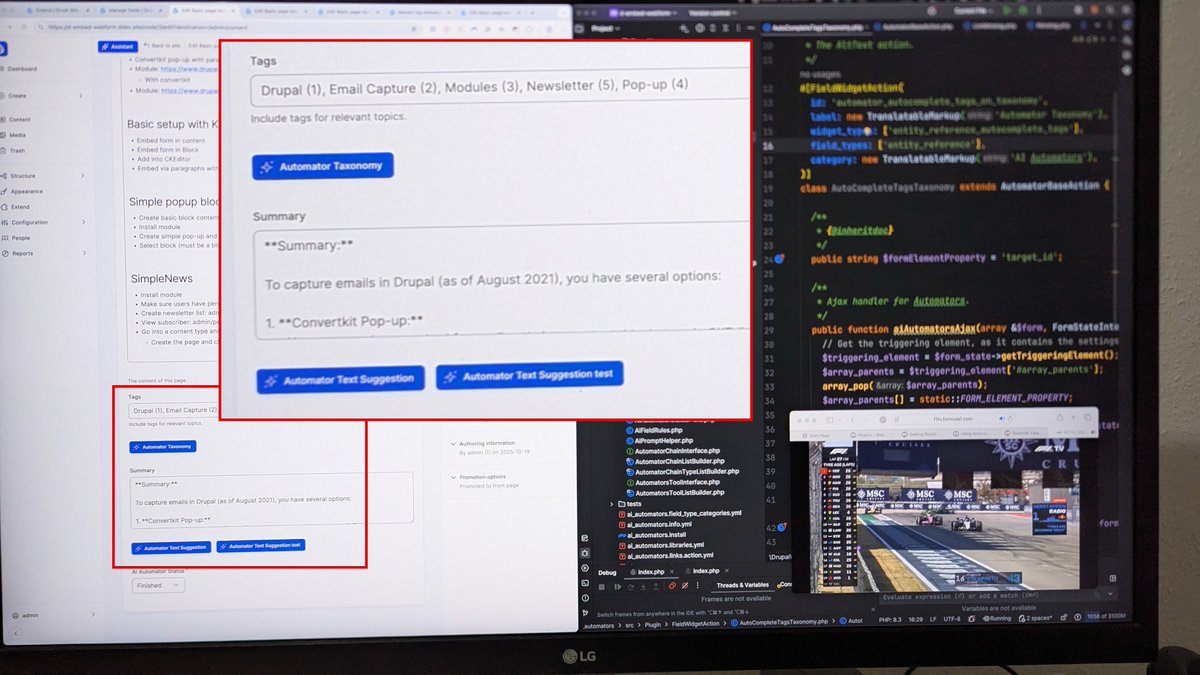1200x675 pixels.
Task: Open the IDE Project panel dropdown
Action: pos(604,30)
